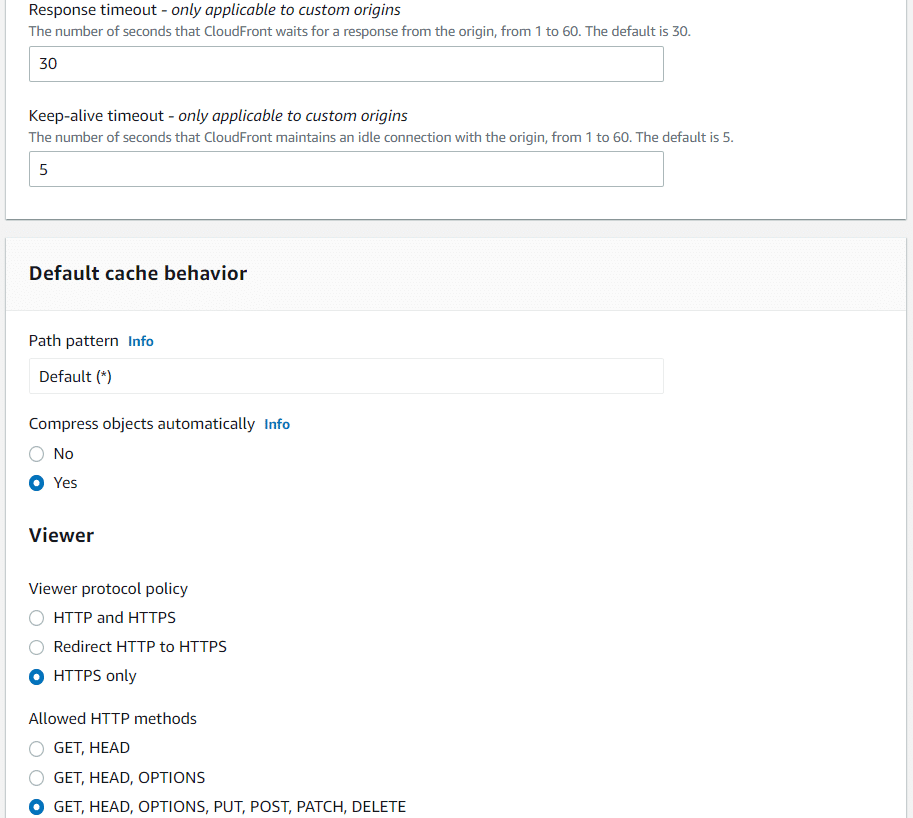Select GET, HEAD, OPTIONS, PUT, POST, PATCH, DELETE

pos(37,807)
